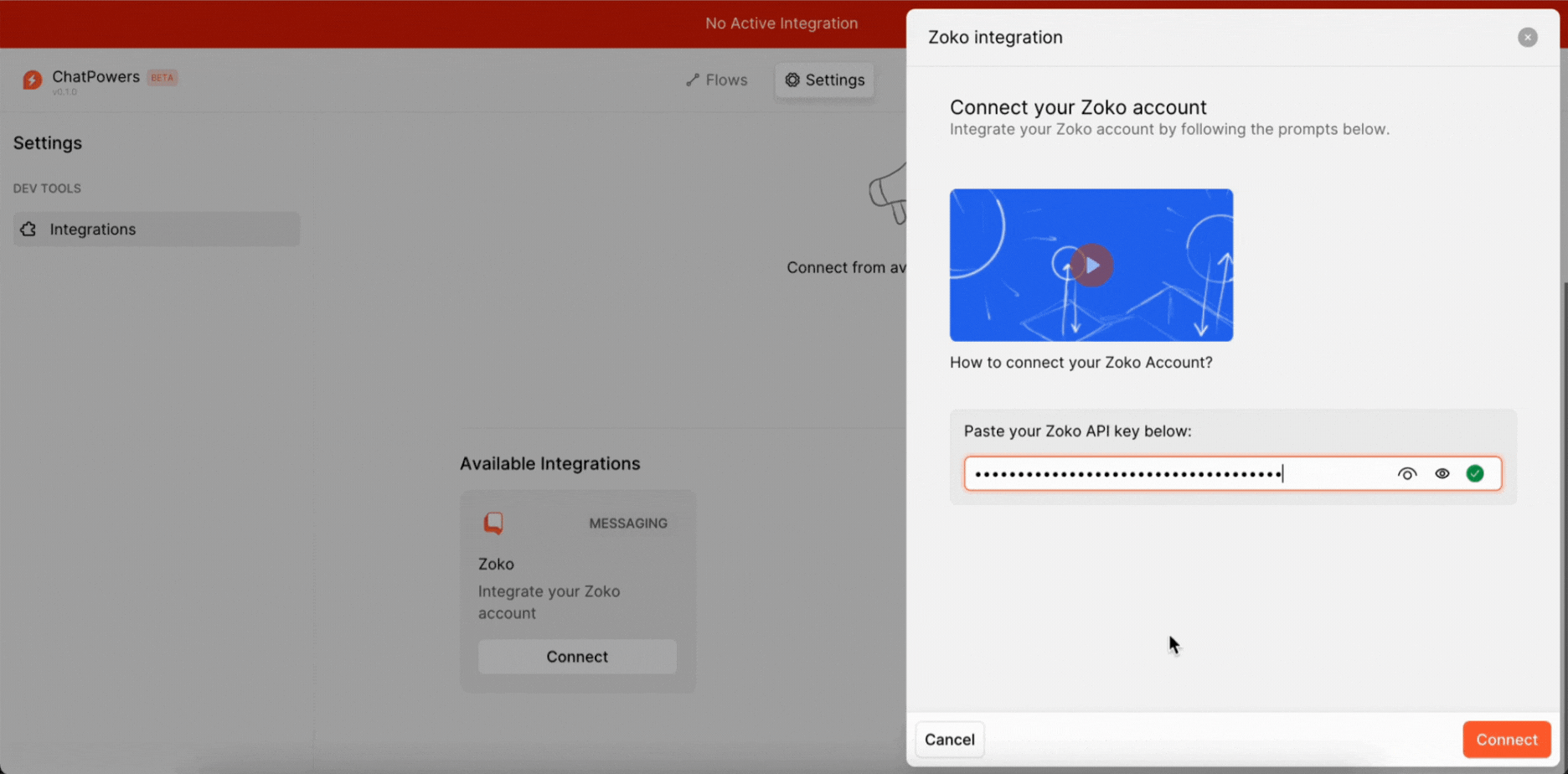Cancel the Zoko integration dialog
Viewport: 1568px width, 774px height.
pyautogui.click(x=949, y=740)
